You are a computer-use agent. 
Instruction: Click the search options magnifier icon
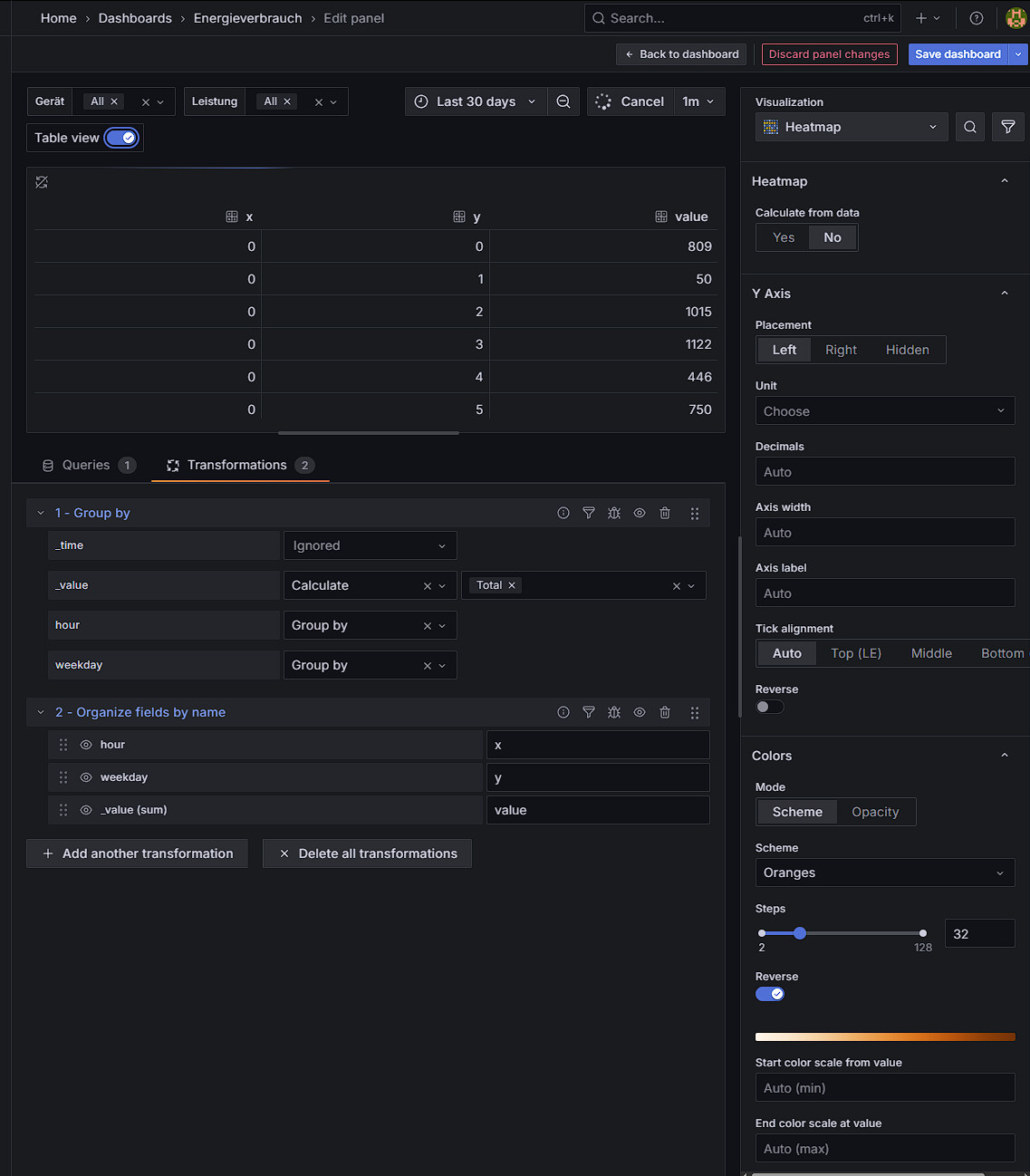coord(970,127)
